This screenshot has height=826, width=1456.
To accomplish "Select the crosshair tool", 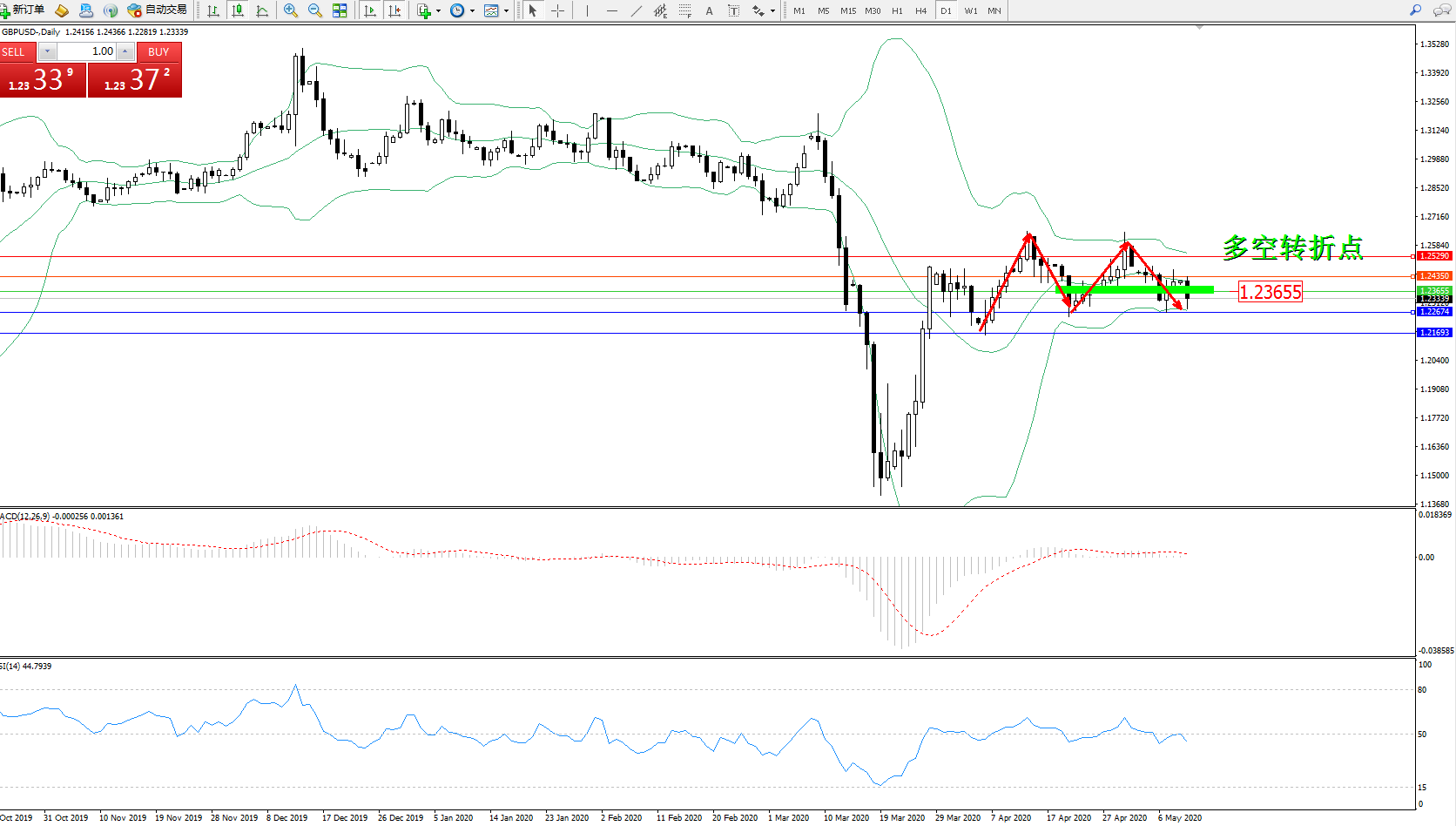I will [x=558, y=10].
